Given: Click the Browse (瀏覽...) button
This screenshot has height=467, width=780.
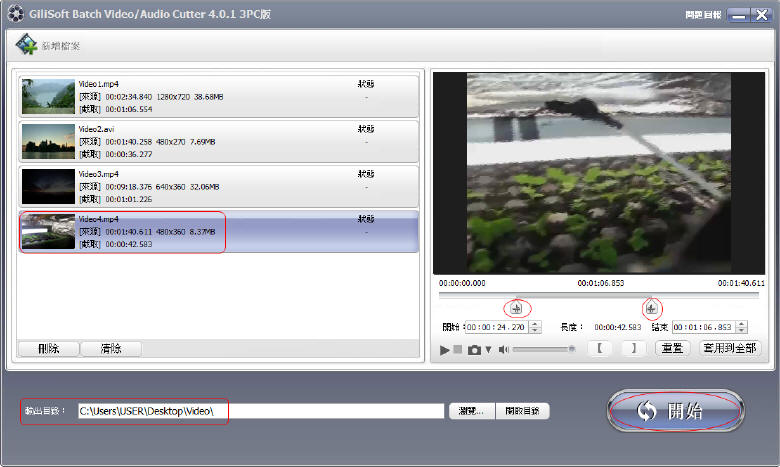Looking at the screenshot, I should point(472,411).
